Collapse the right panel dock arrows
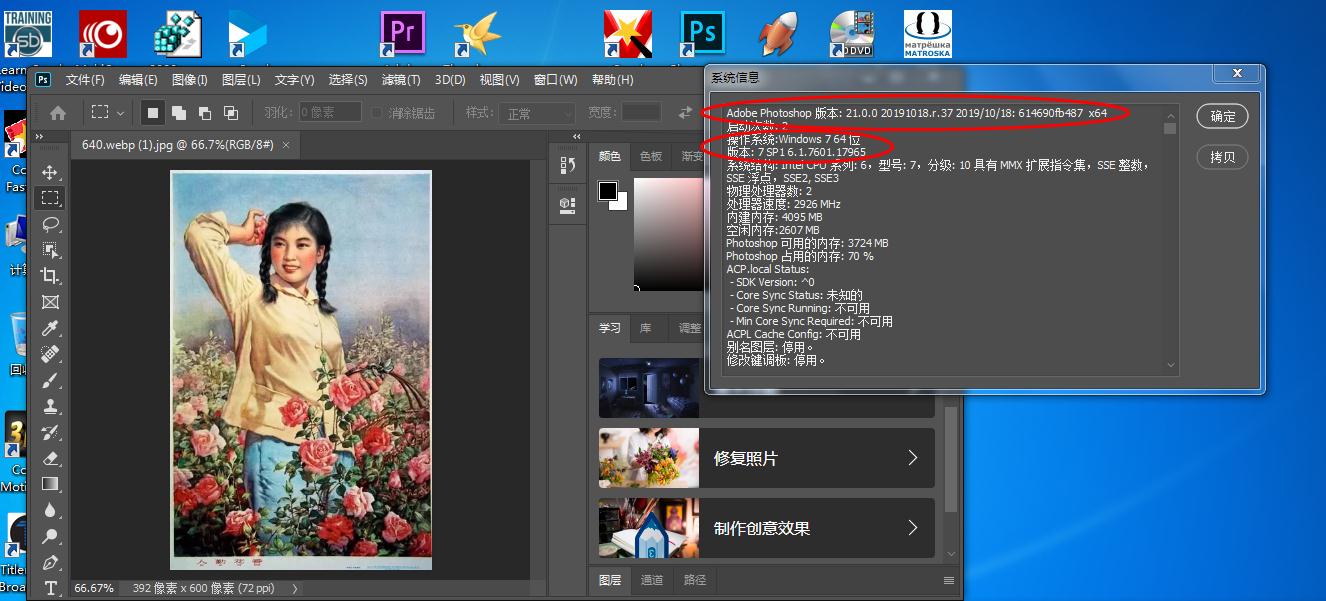The width and height of the screenshot is (1326, 601). (x=576, y=137)
